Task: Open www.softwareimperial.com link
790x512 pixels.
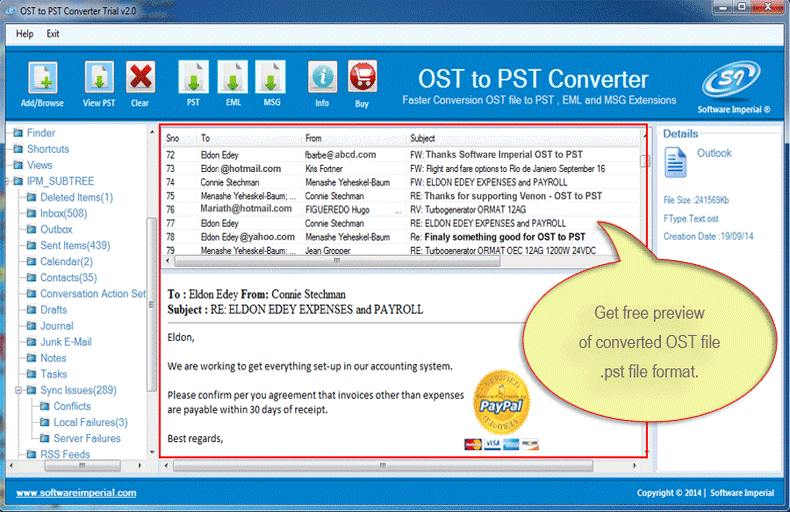Action: 76,493
